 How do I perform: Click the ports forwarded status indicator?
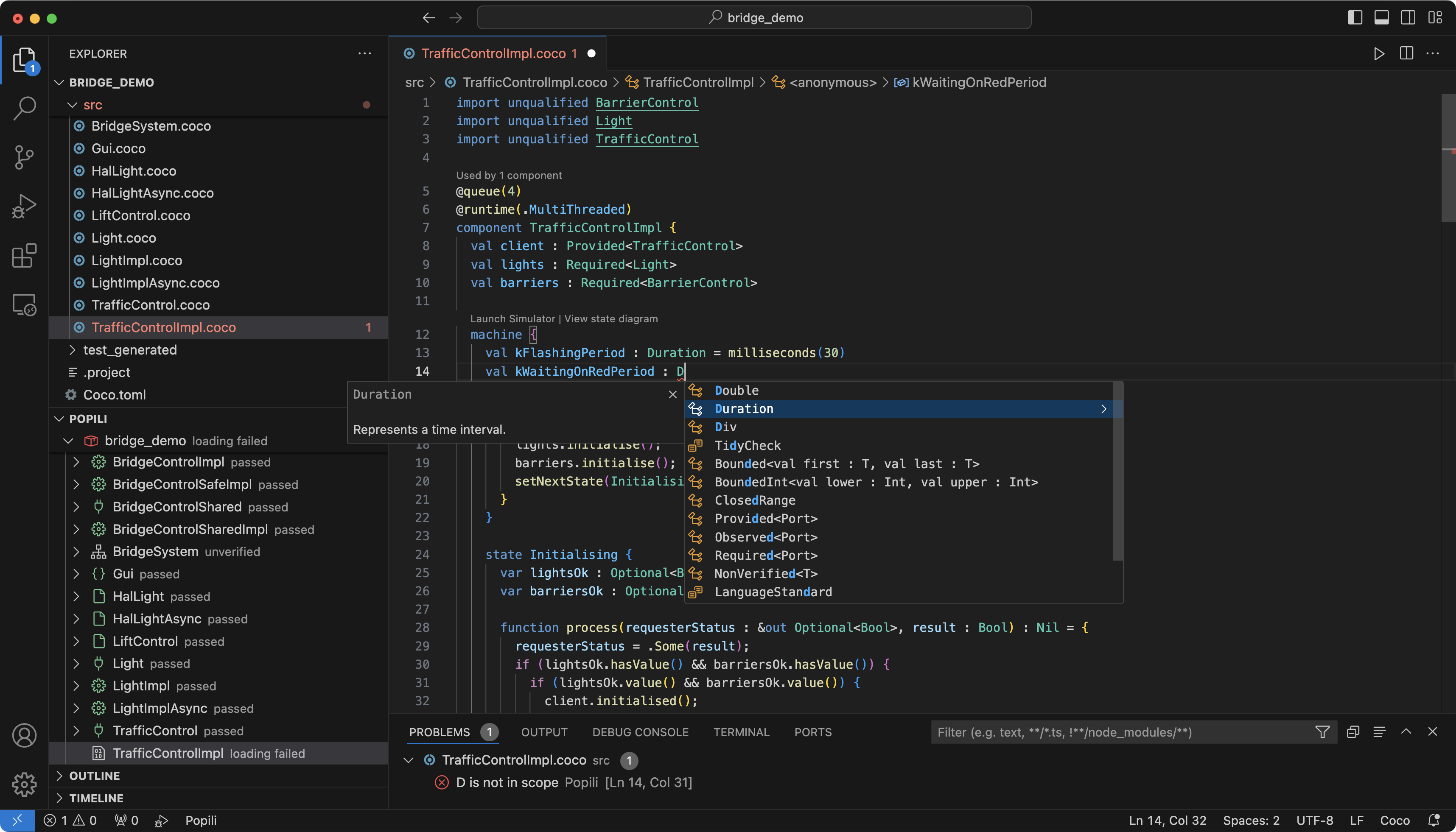click(x=126, y=821)
